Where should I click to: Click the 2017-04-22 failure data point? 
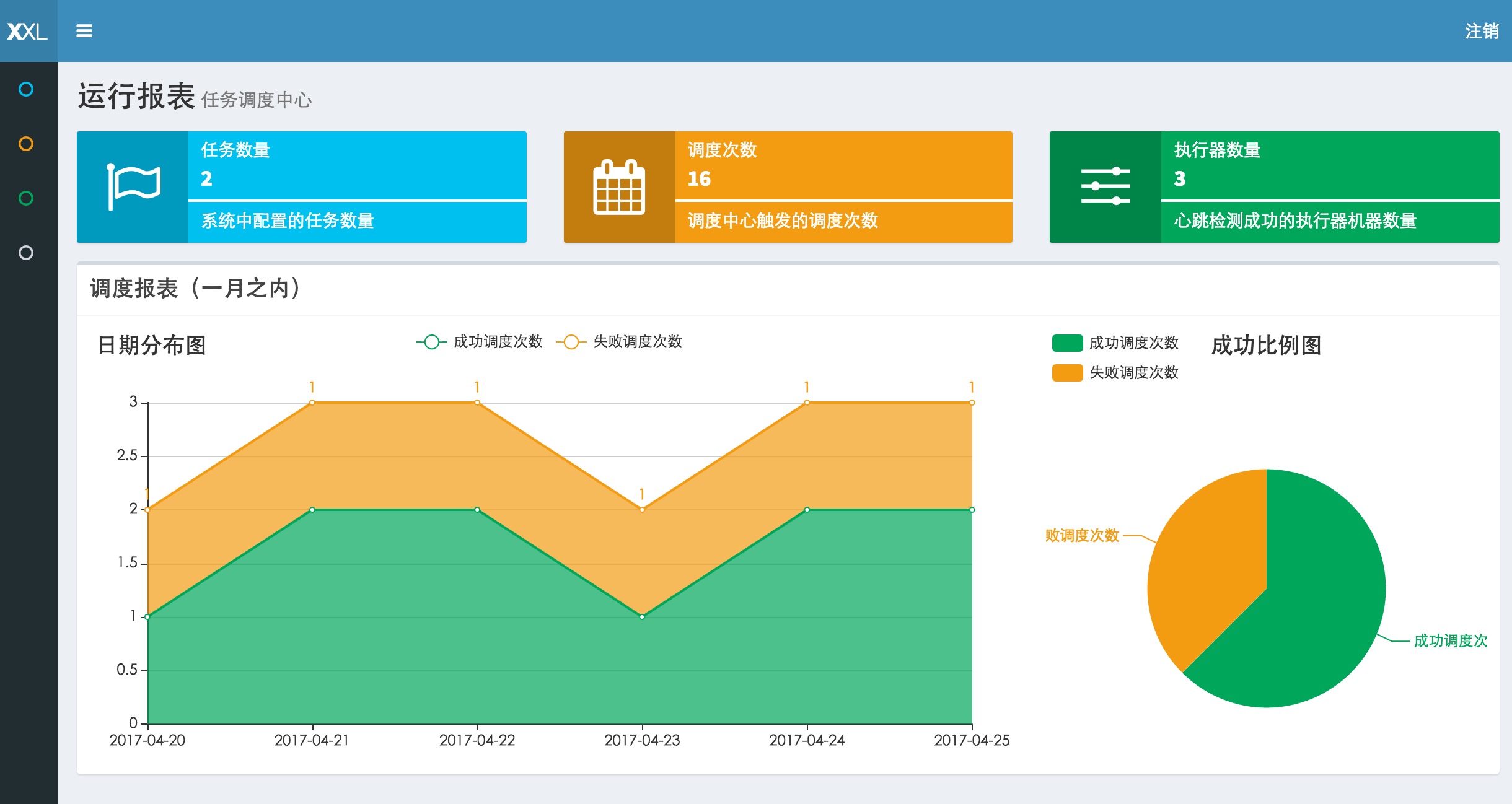tap(477, 403)
